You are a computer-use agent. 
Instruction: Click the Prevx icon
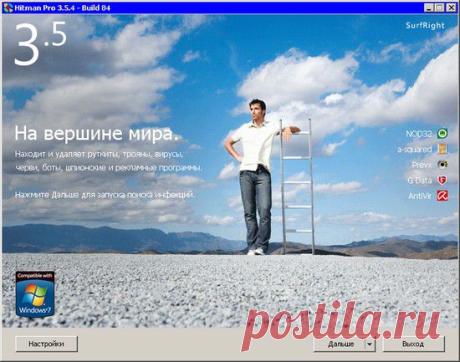point(442,164)
